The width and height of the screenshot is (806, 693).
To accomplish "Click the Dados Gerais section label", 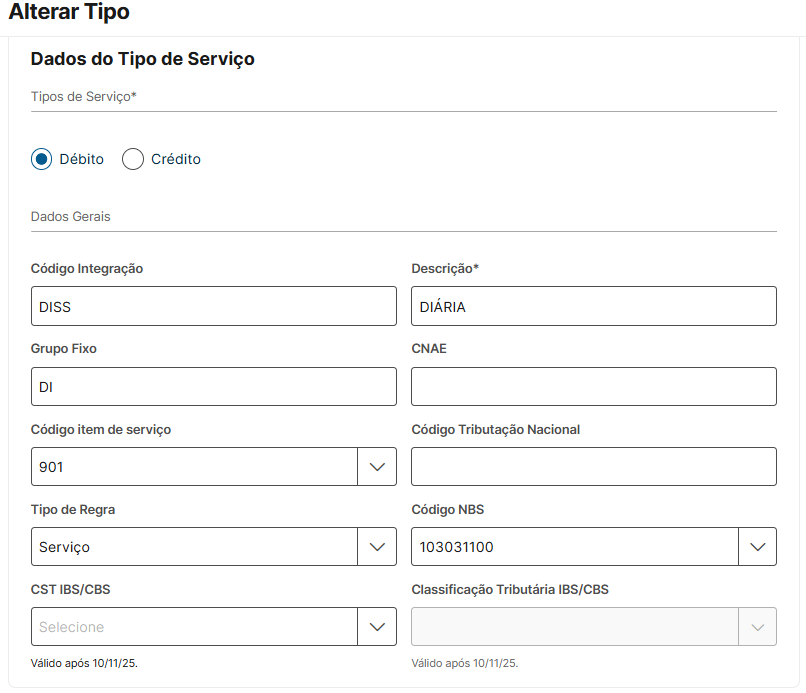I will click(71, 216).
